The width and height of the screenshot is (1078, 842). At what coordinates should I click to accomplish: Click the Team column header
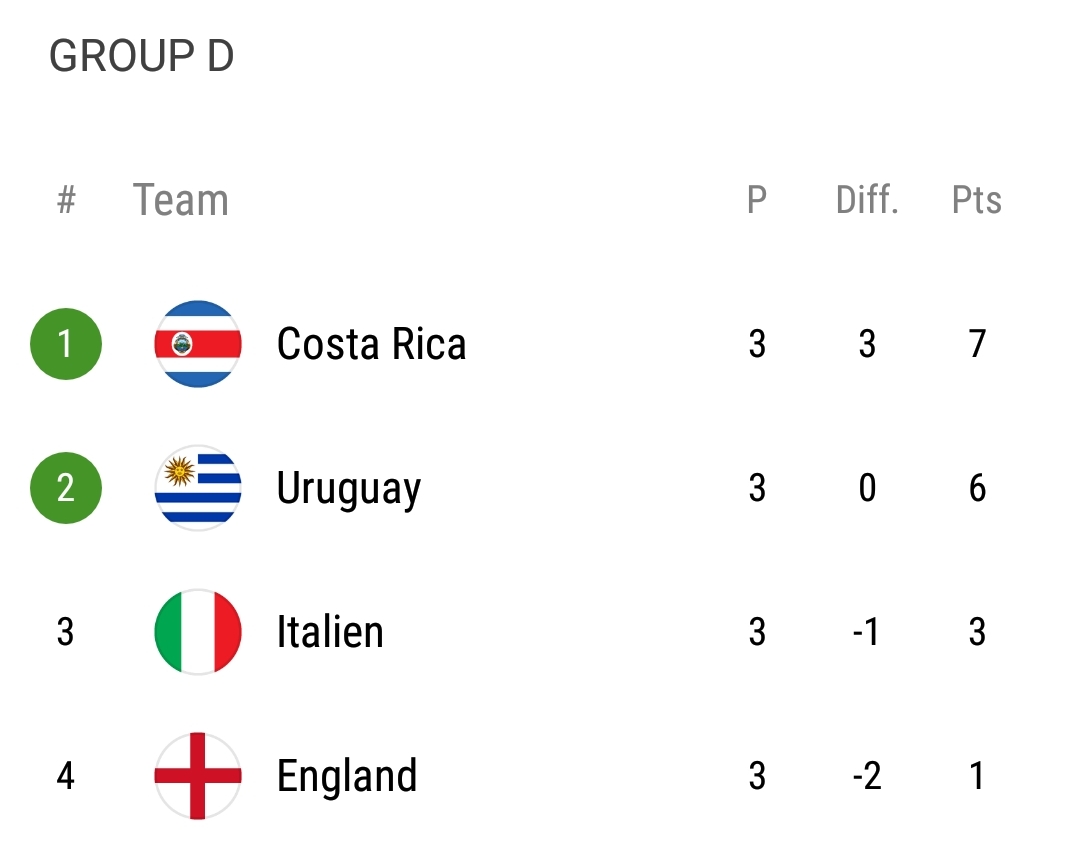coord(181,200)
